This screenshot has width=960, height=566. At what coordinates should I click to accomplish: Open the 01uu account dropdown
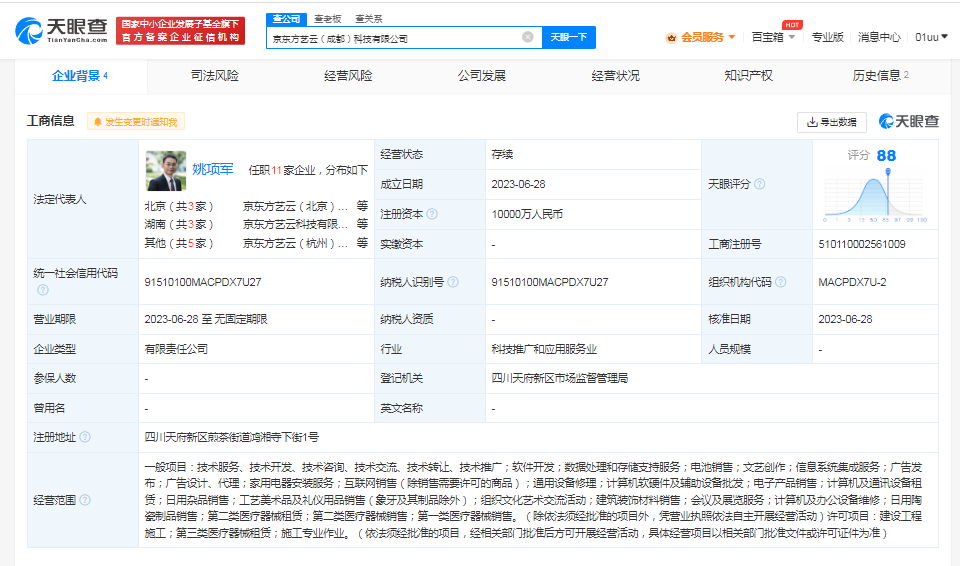click(x=930, y=37)
